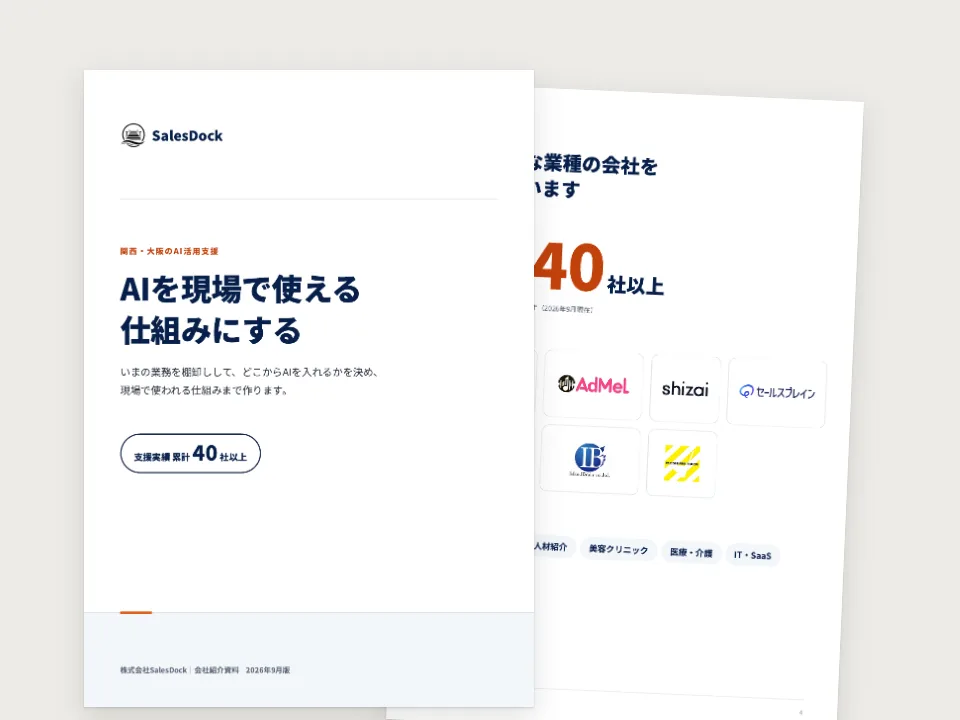Click the セールスブレイン logo card

[777, 392]
